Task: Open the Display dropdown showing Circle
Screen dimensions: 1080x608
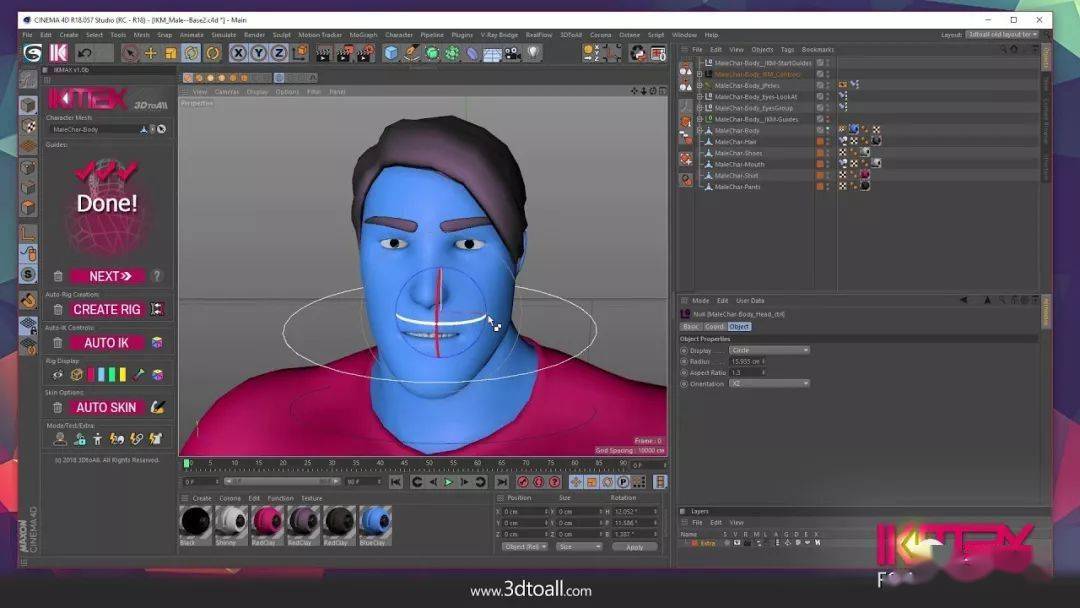Action: coord(769,350)
